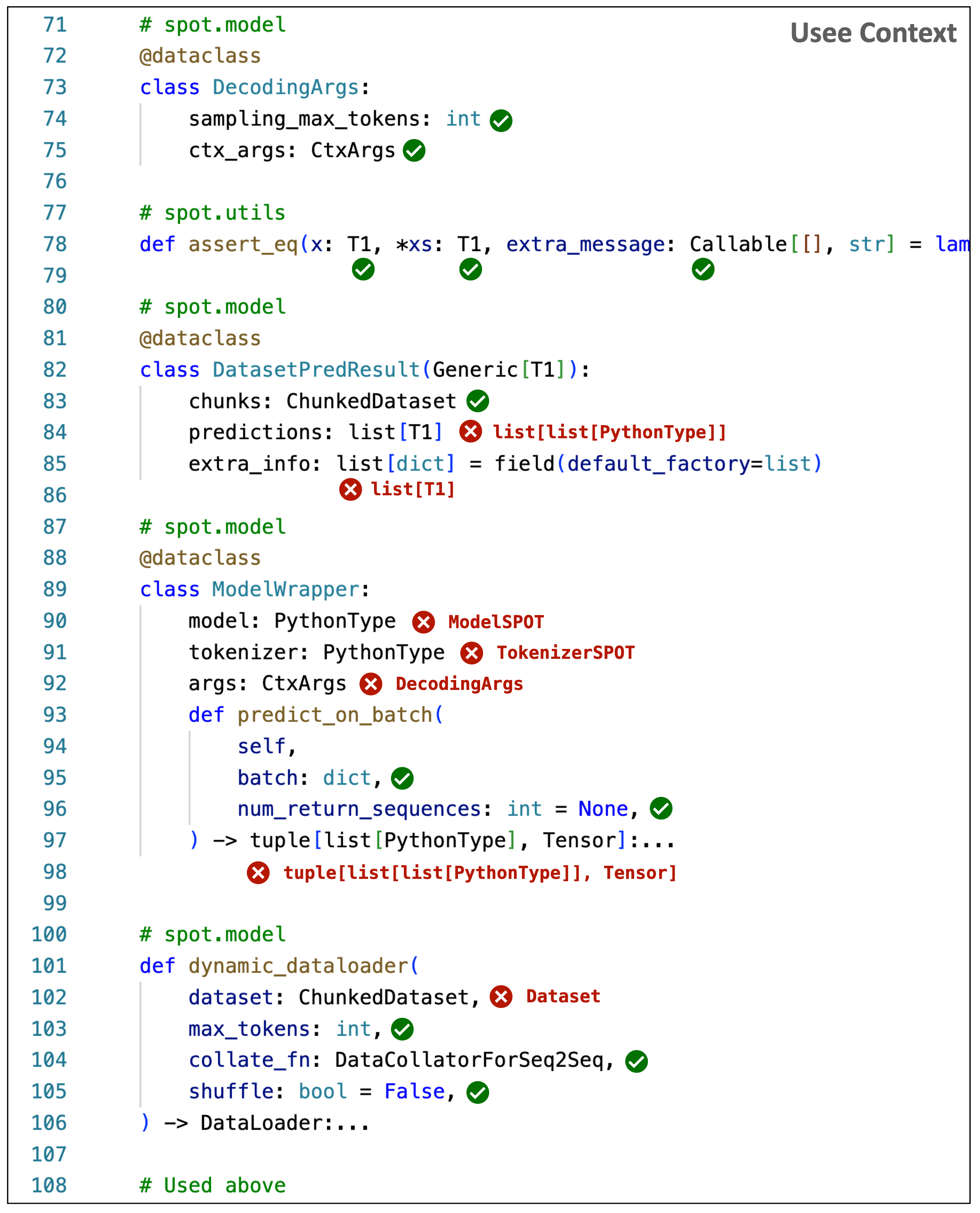Click green check beside num_return_sequences line

tap(661, 808)
